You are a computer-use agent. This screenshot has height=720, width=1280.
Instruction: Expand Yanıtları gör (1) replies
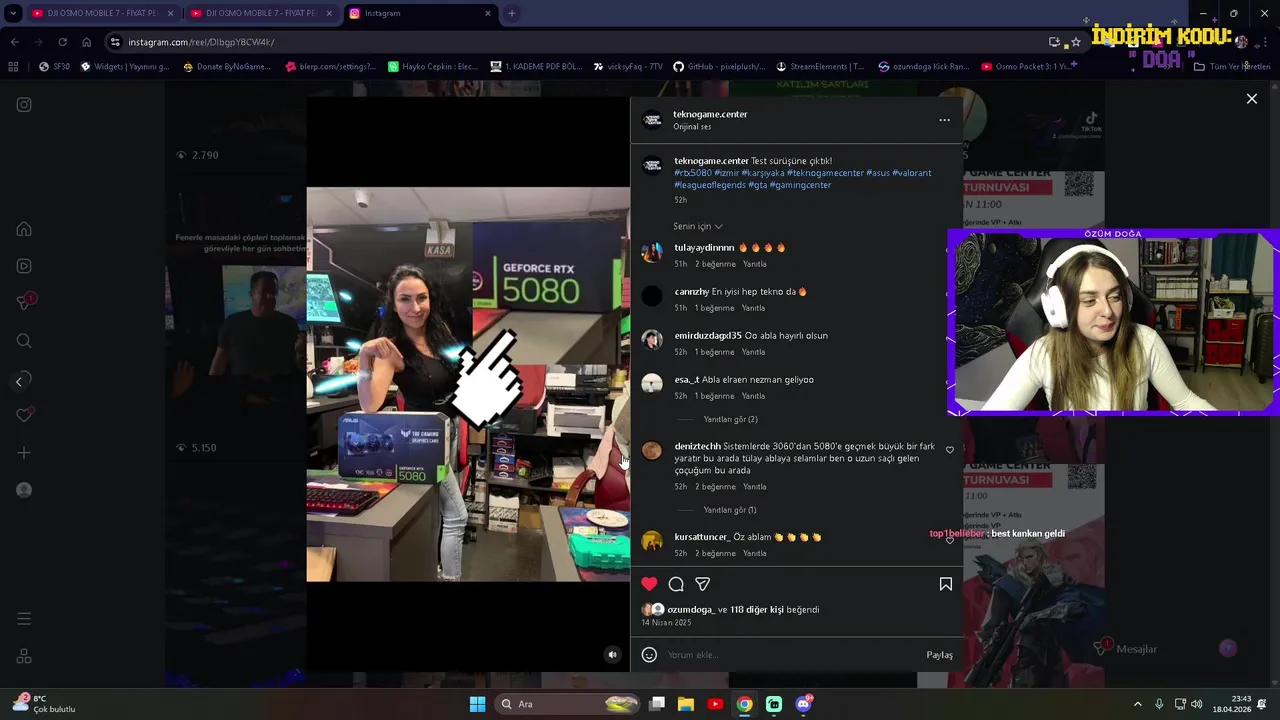pyautogui.click(x=730, y=510)
